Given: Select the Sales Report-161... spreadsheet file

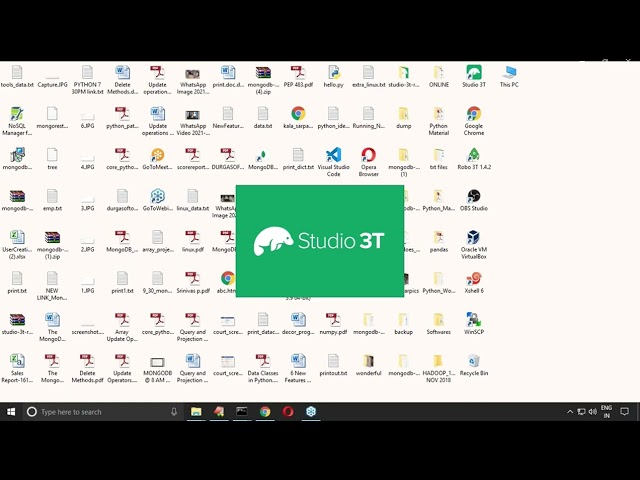Looking at the screenshot, I should point(17,368).
